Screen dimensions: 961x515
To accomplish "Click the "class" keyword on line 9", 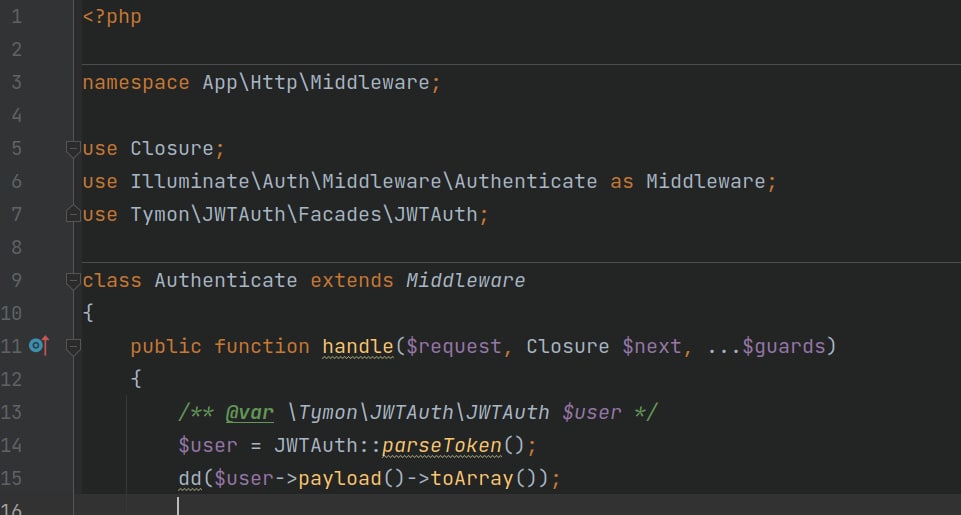I will click(x=112, y=281).
